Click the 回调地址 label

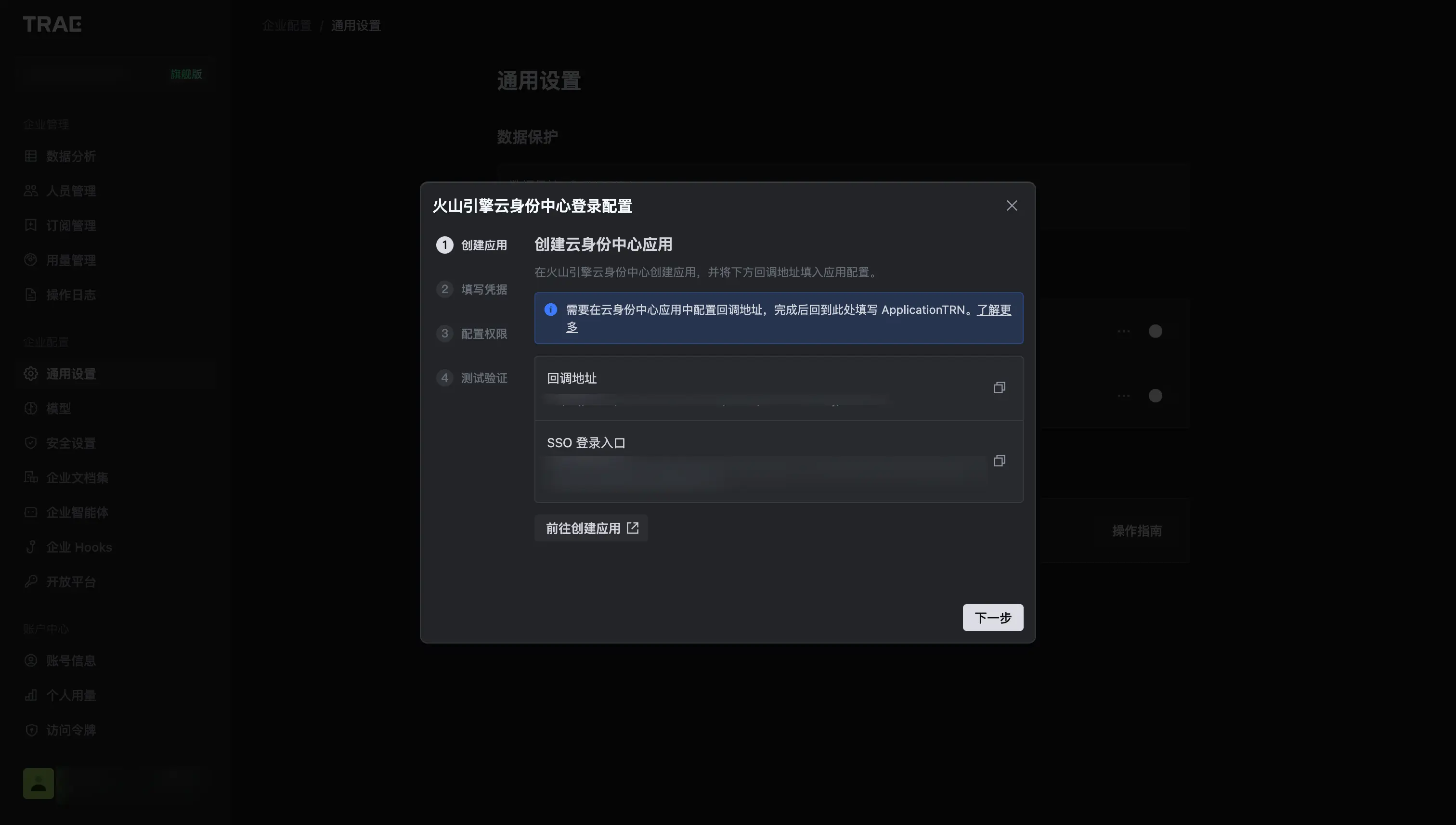tap(572, 378)
